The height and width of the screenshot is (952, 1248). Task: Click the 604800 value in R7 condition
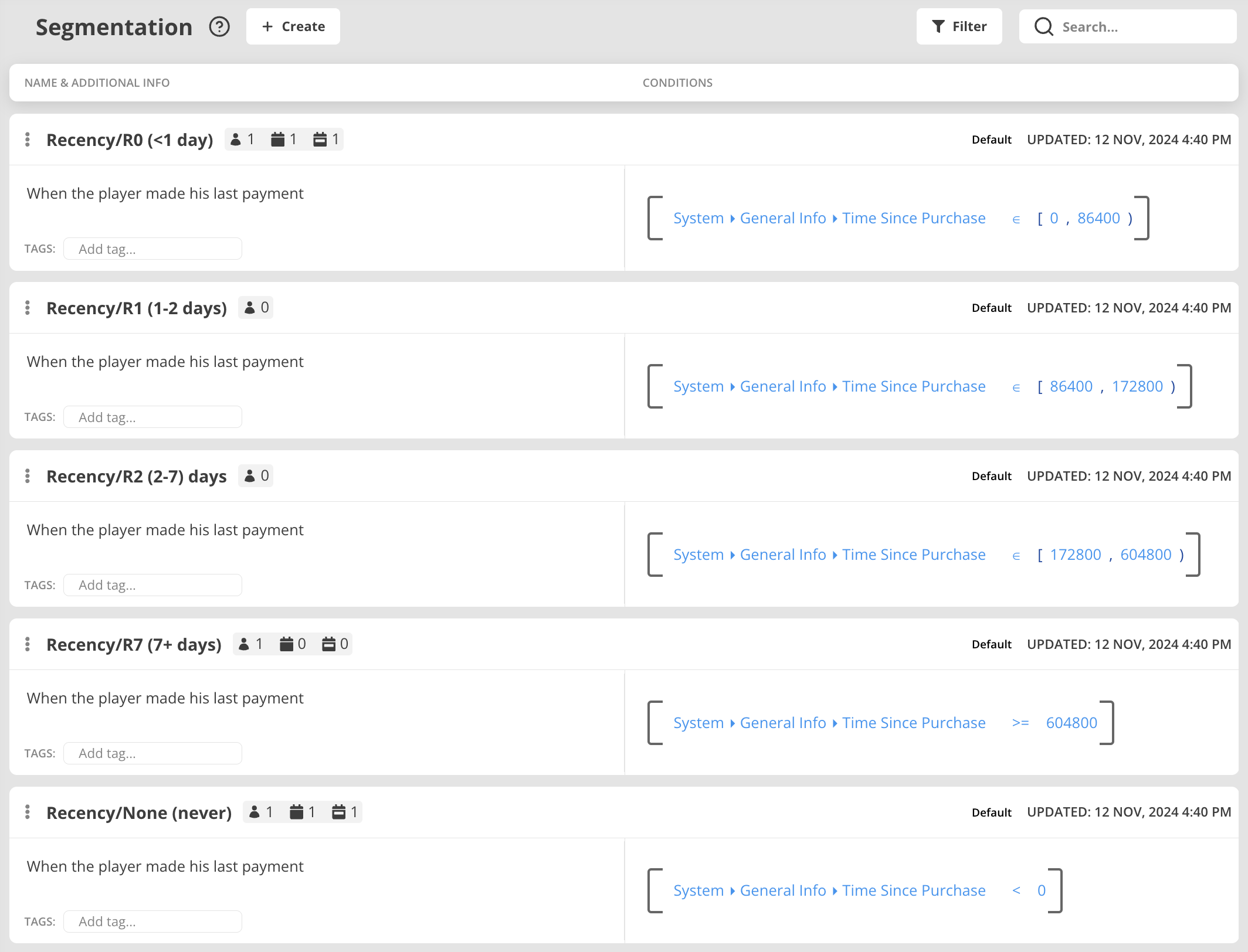tap(1071, 723)
